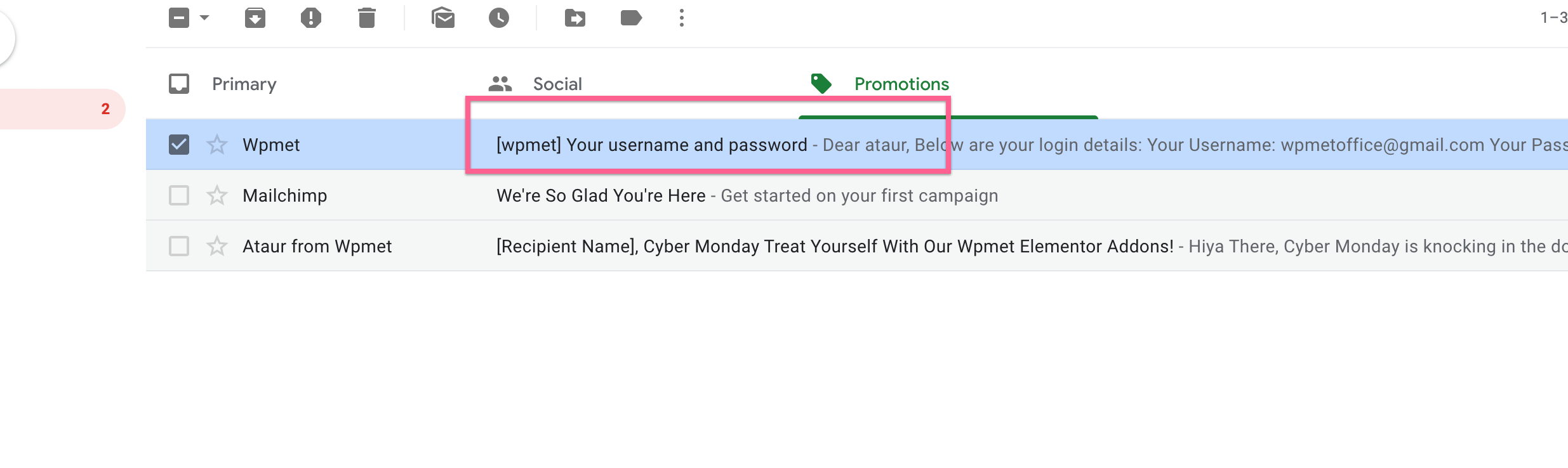Screen dimensions: 1568x468
Task: Expand the select-all dropdown arrow
Action: (x=204, y=18)
